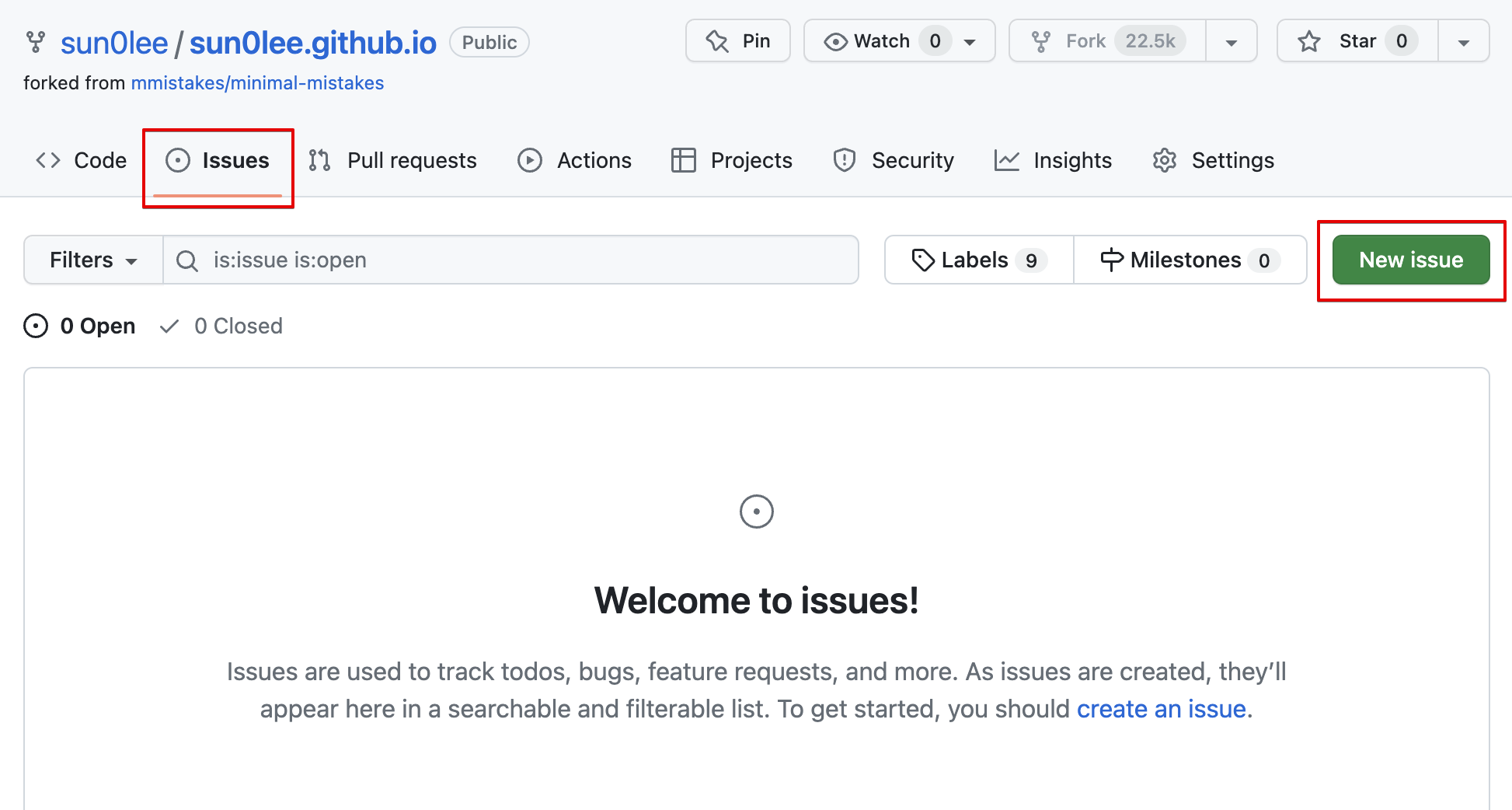This screenshot has height=810, width=1512.
Task: Expand the Fork options dropdown arrow
Action: point(1232,42)
